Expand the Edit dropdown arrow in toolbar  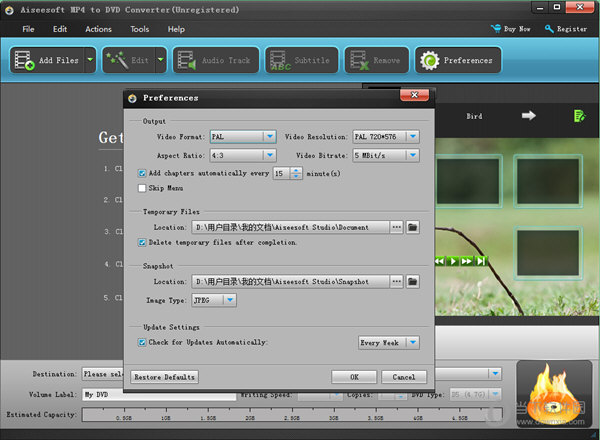161,60
